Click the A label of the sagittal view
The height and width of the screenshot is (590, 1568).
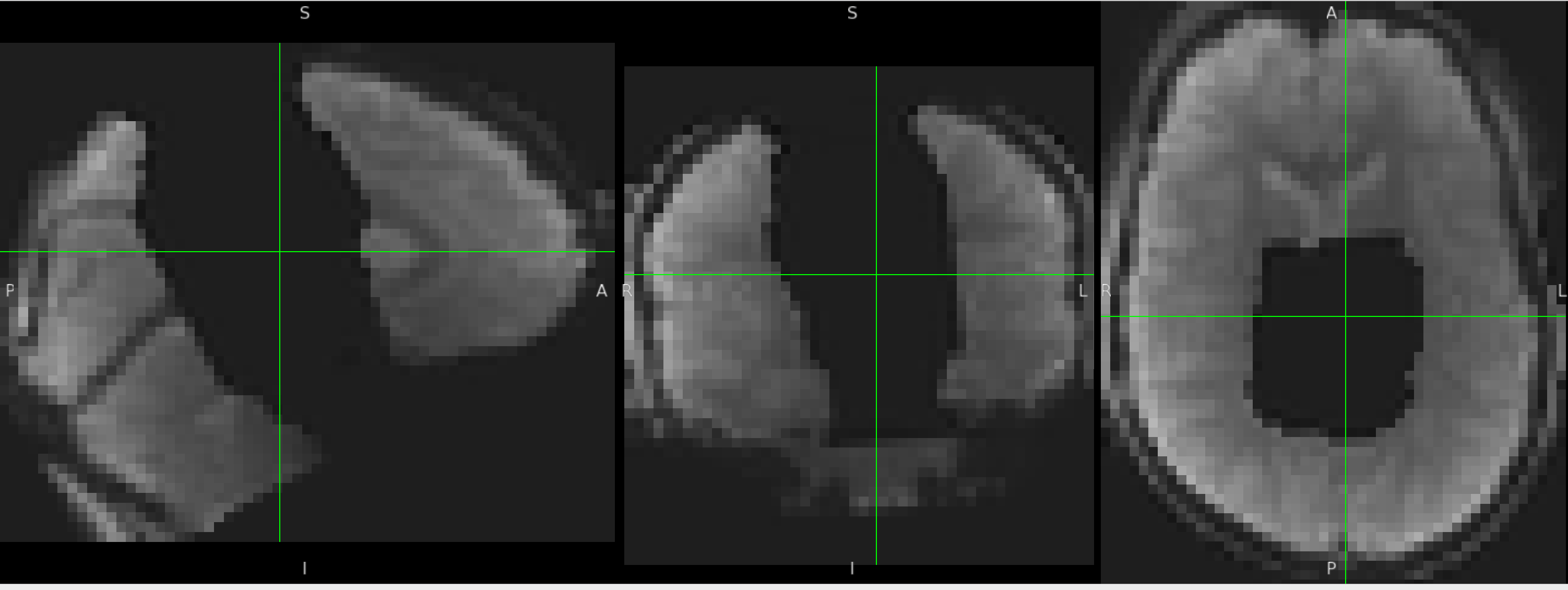[601, 291]
